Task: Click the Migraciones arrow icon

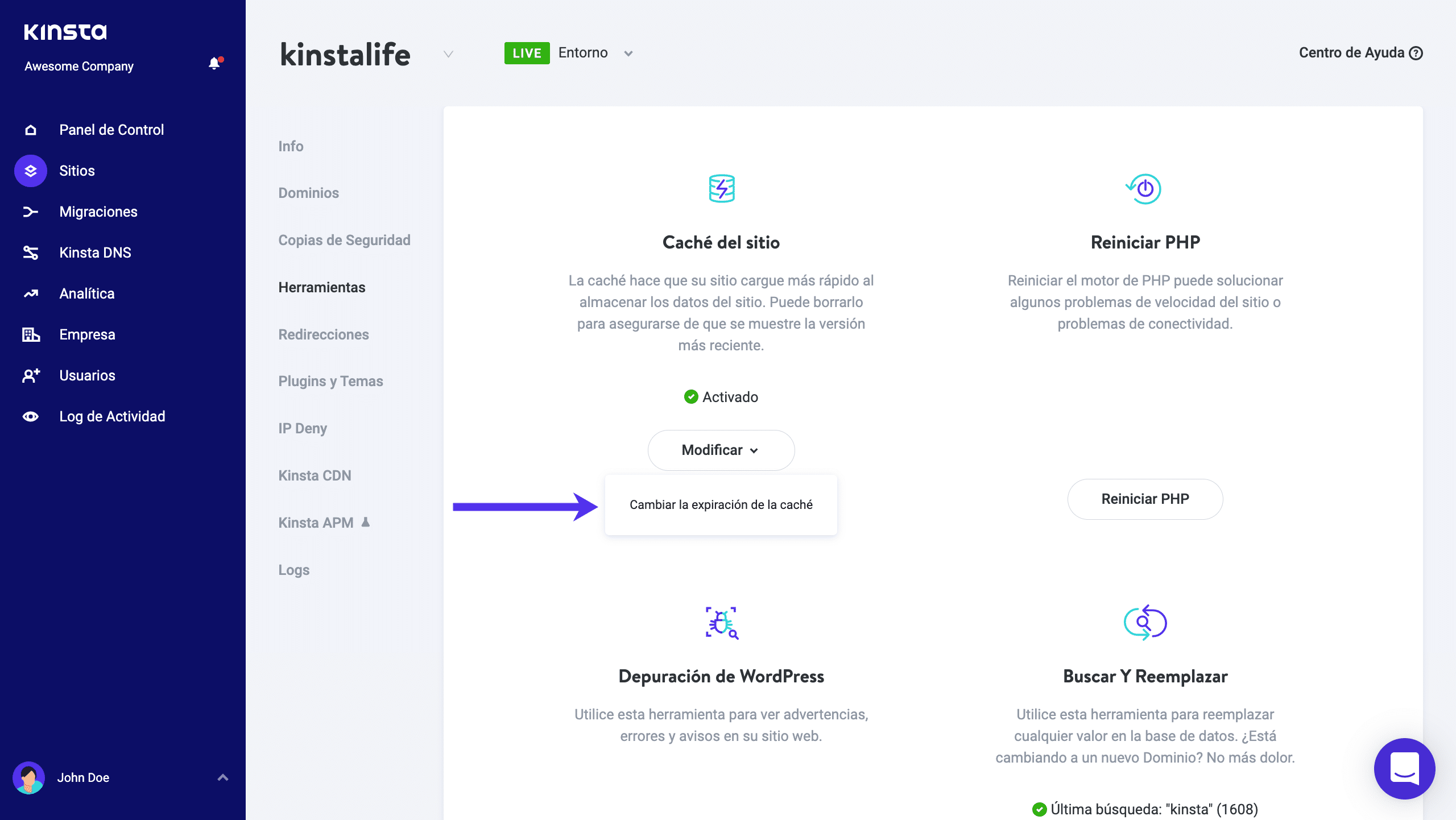Action: [x=31, y=212]
